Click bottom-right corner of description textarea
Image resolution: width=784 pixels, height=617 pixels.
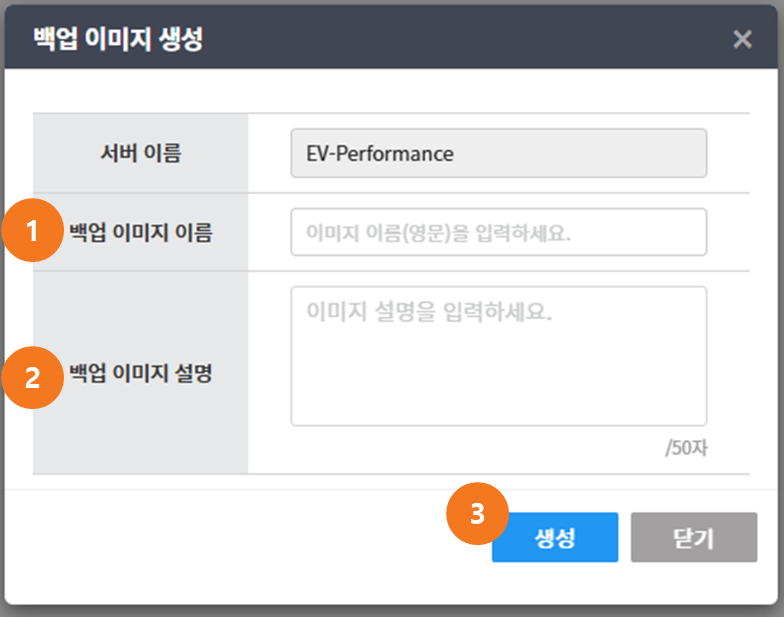[701, 420]
